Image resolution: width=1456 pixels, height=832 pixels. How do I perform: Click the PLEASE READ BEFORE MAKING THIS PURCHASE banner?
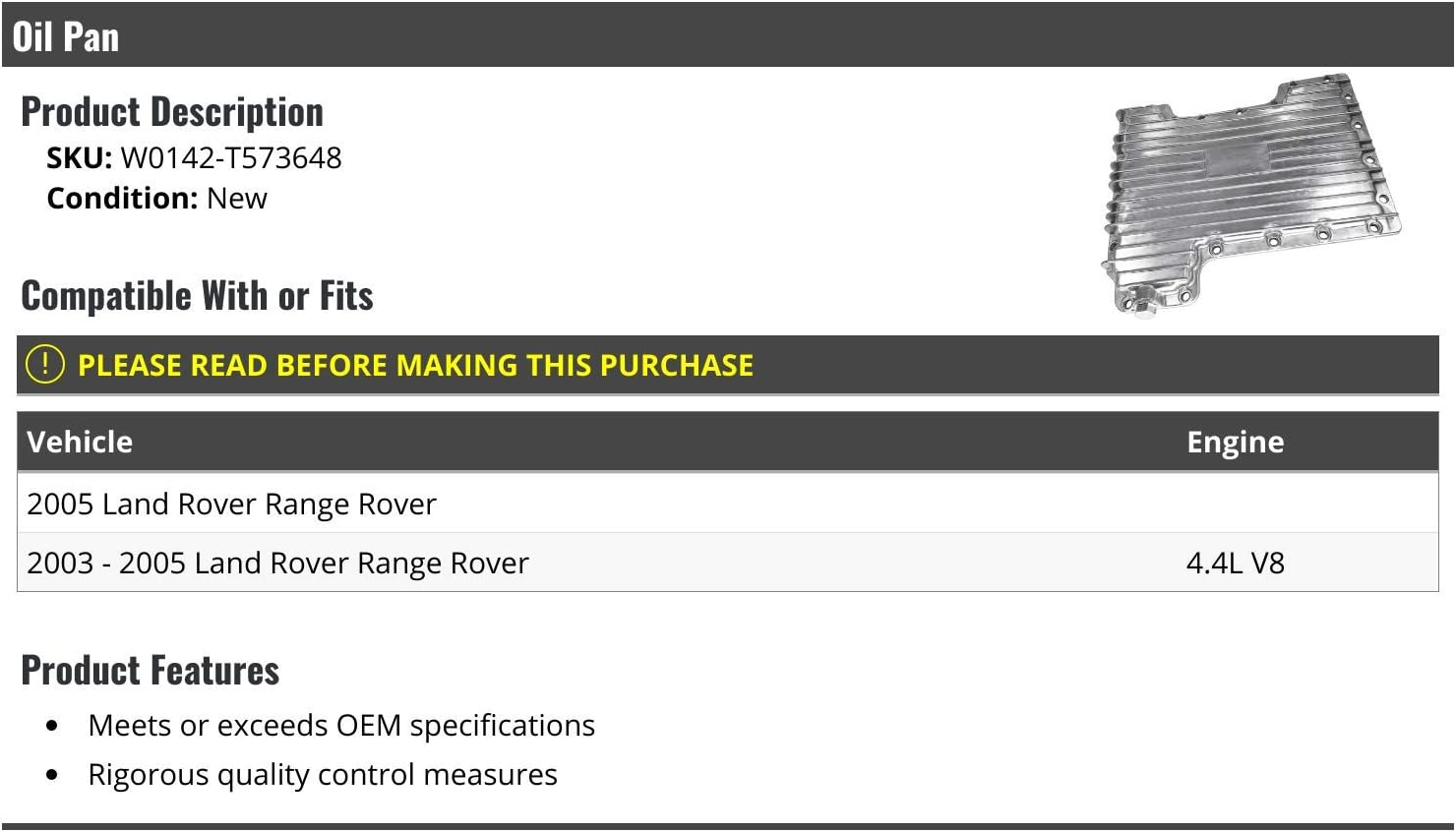tap(728, 365)
